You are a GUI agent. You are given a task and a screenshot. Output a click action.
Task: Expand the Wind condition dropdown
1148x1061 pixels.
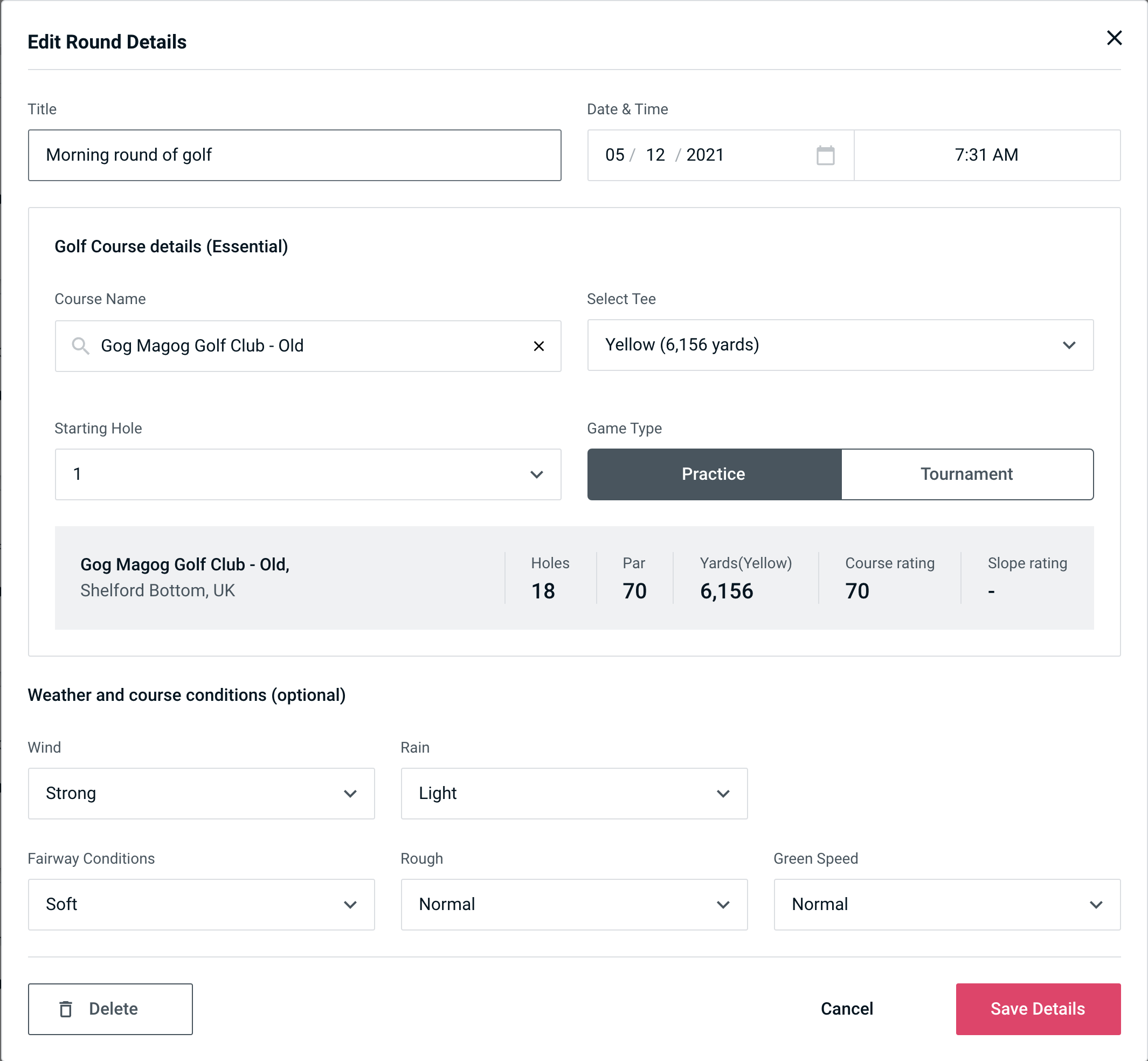point(200,793)
